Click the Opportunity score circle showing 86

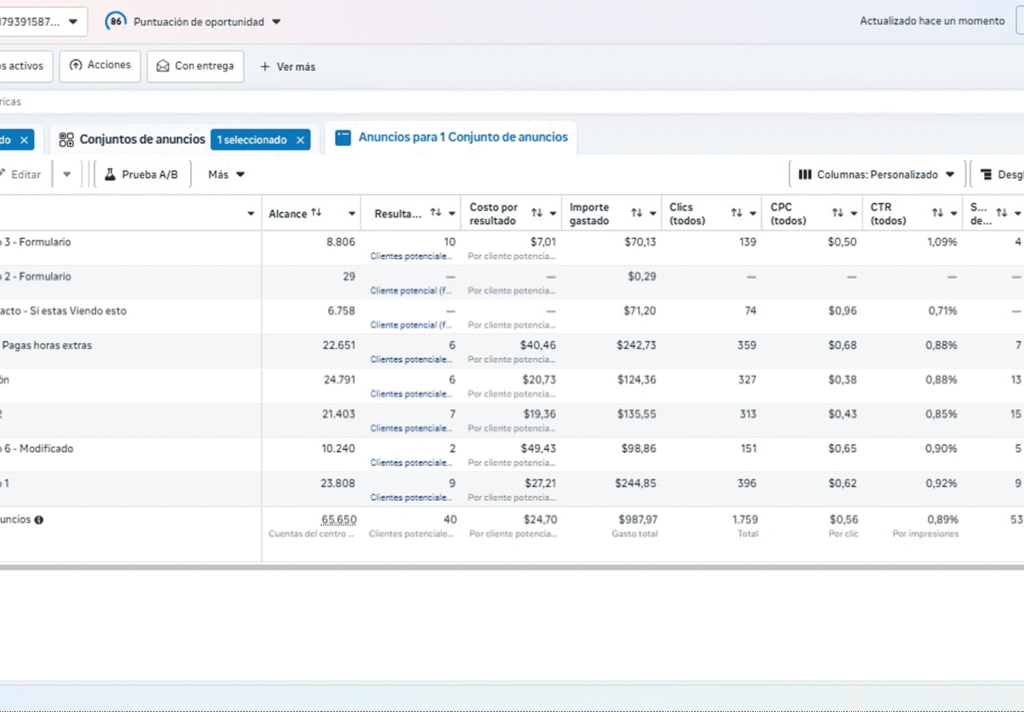click(116, 21)
